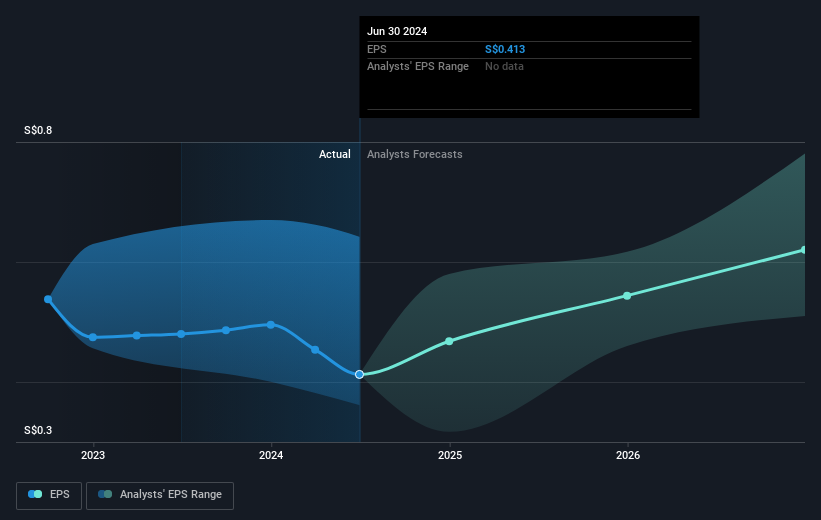Select the EPS data point at 2023
The width and height of the screenshot is (821, 520).
(x=93, y=338)
